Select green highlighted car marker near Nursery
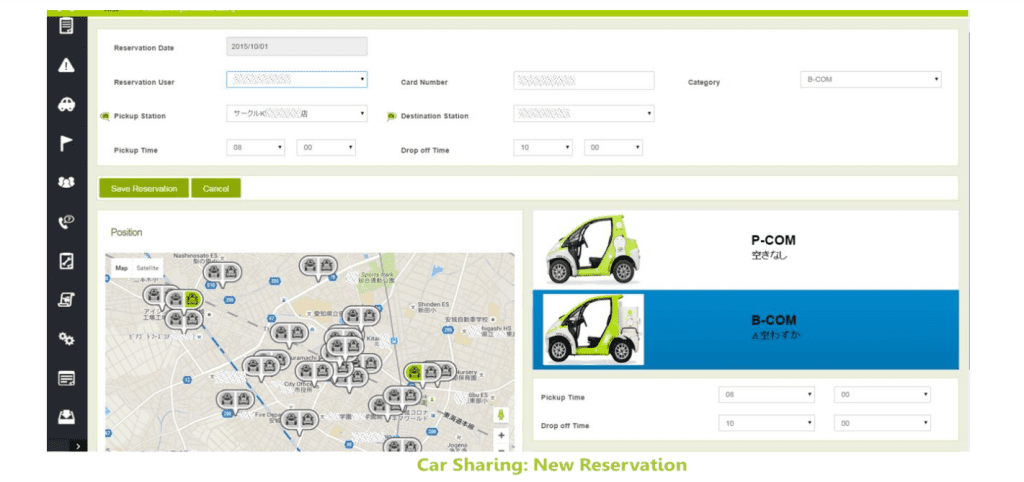 [x=413, y=372]
